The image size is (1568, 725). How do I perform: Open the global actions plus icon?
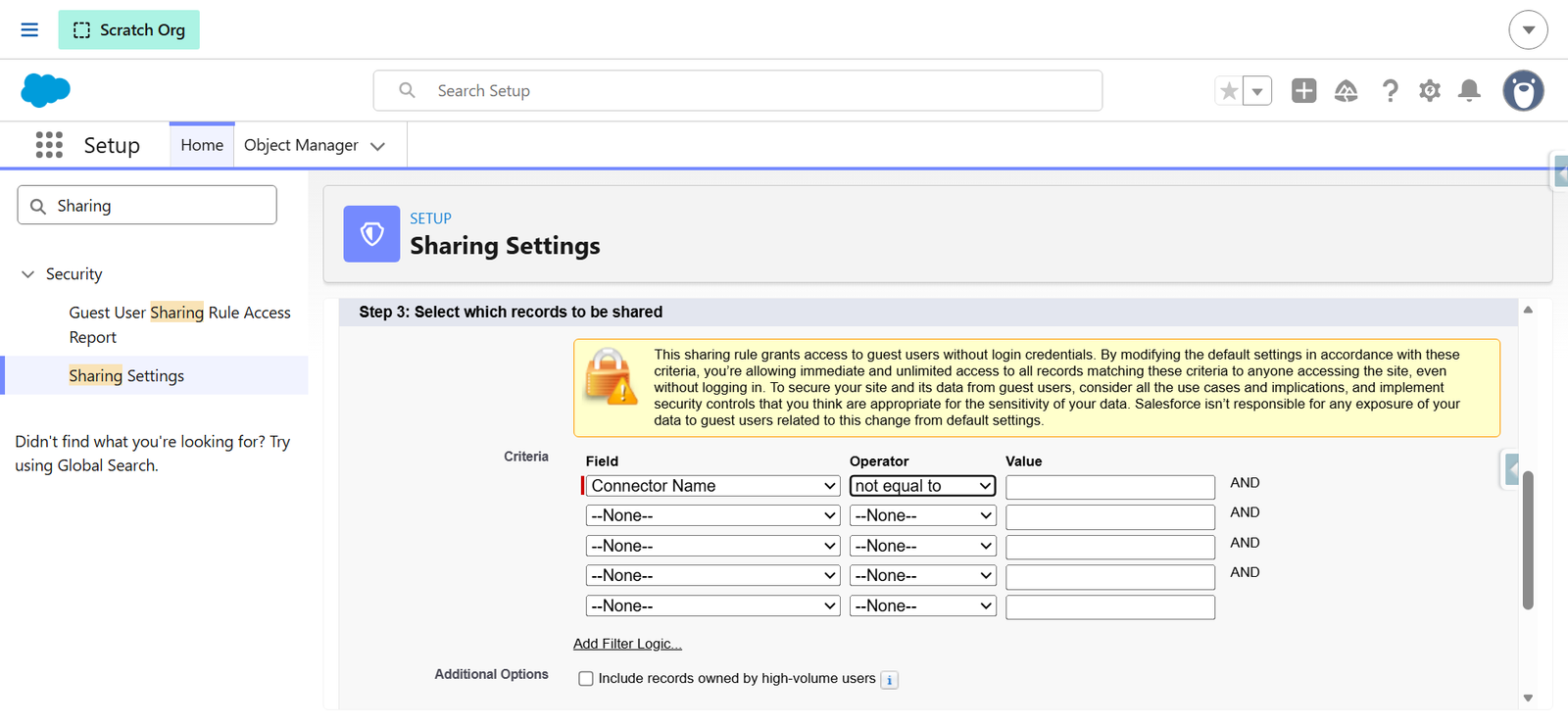[1303, 90]
